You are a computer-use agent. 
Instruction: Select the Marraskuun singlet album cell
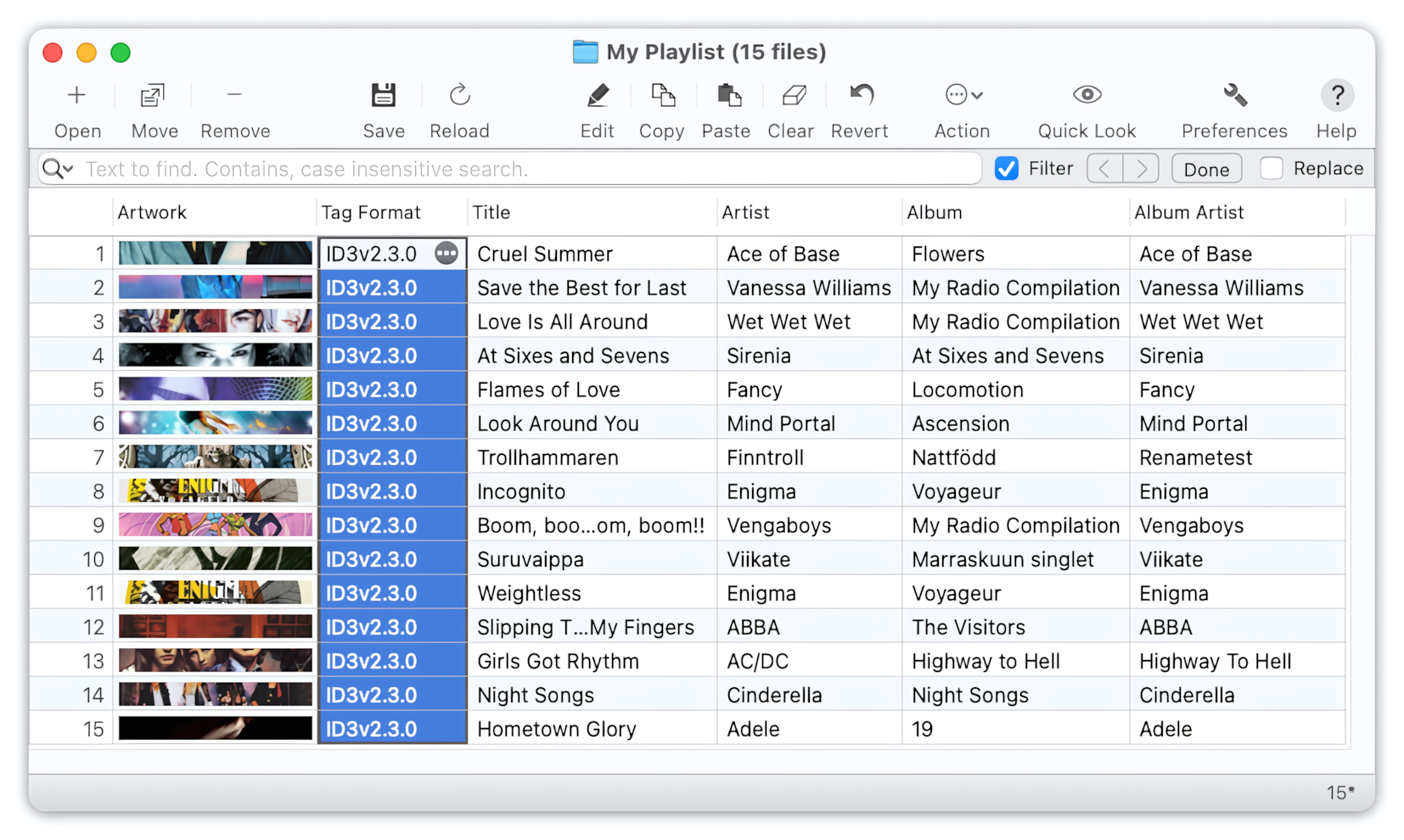click(x=1016, y=559)
